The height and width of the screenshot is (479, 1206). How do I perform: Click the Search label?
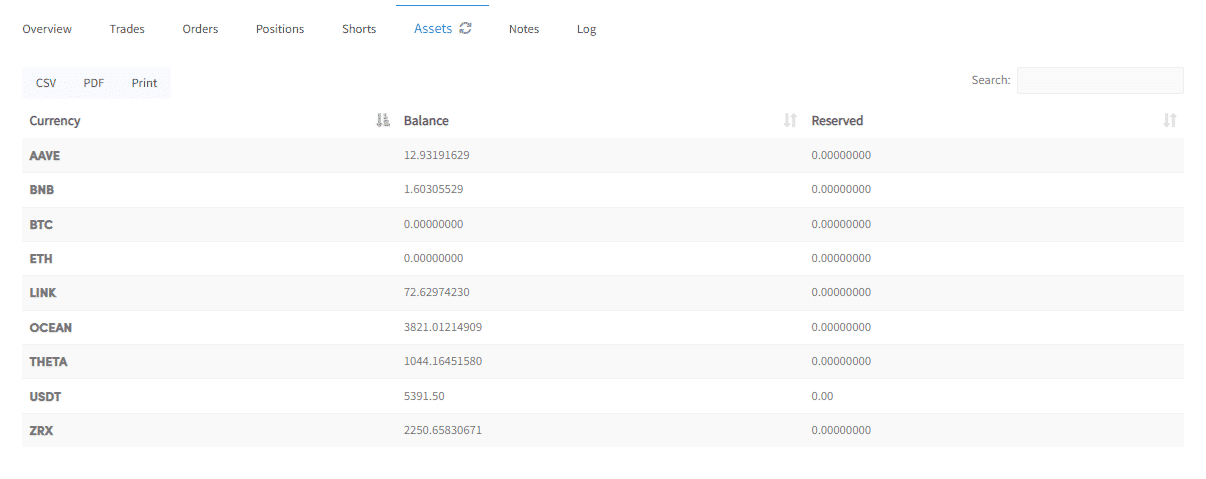pyautogui.click(x=991, y=80)
